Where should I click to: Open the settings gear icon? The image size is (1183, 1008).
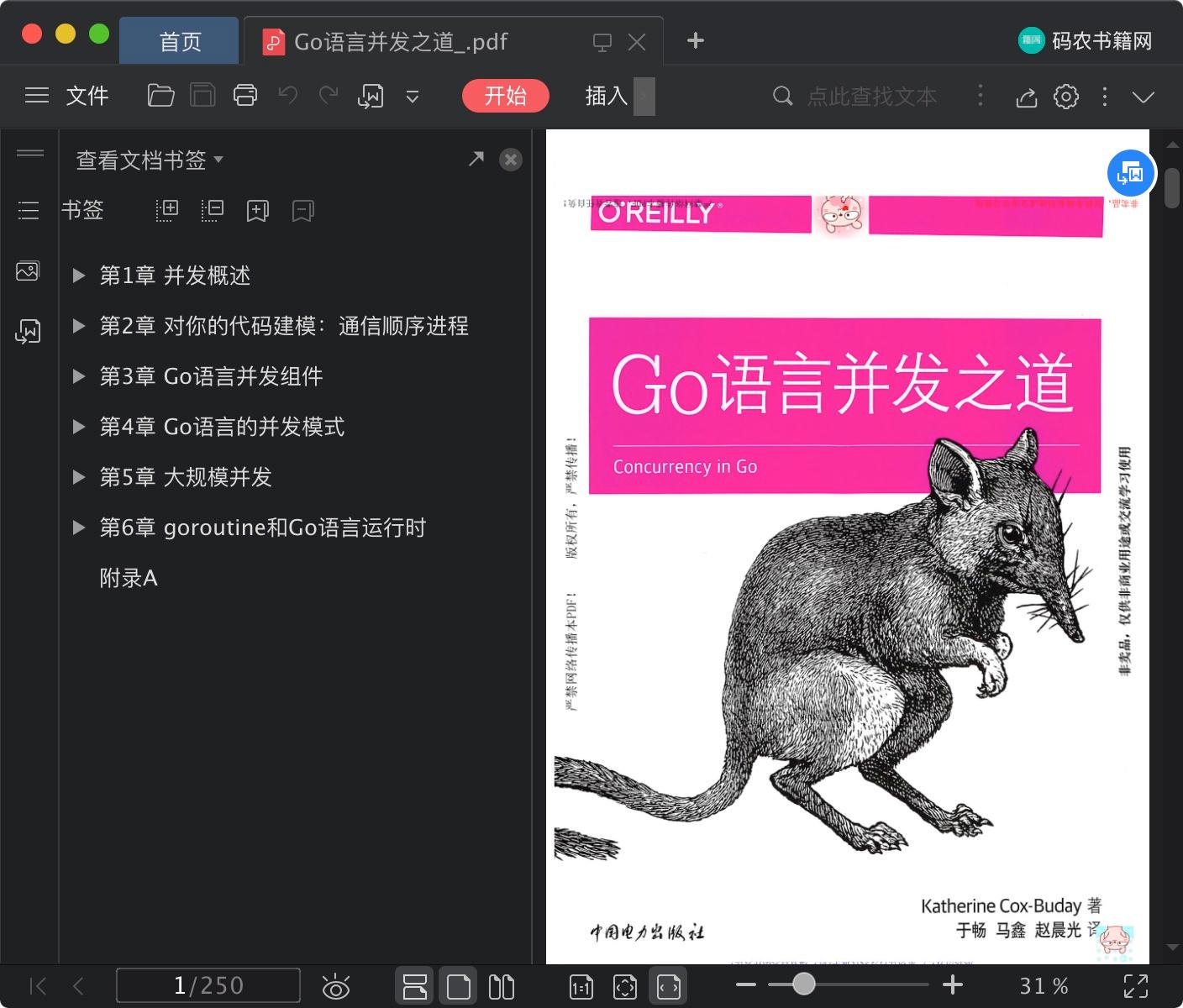[1066, 97]
